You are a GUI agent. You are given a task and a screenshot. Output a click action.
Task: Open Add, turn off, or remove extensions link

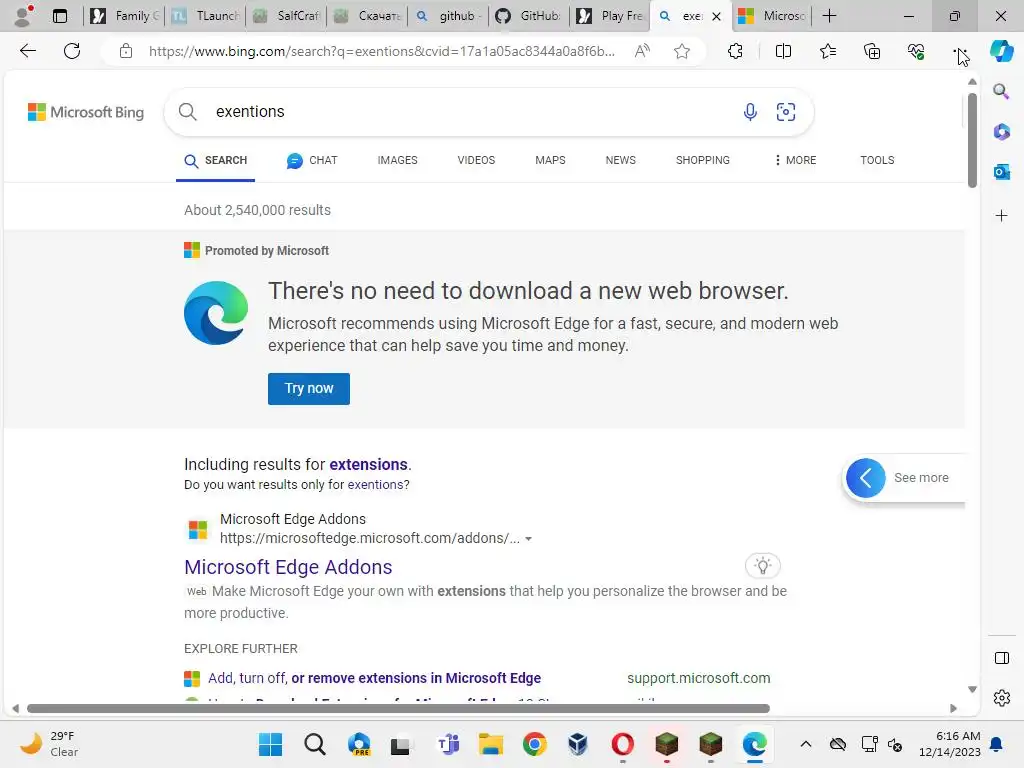point(374,678)
